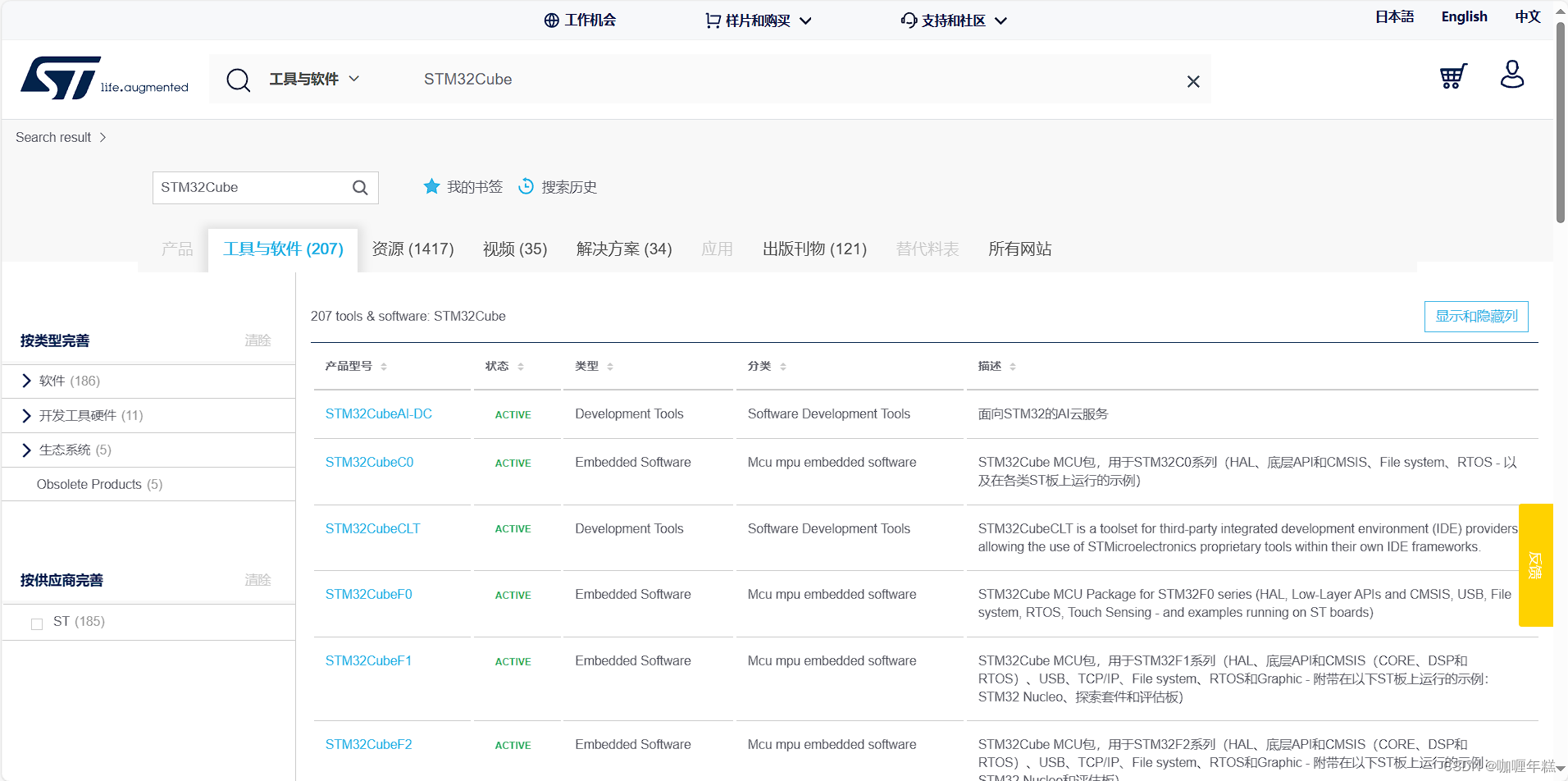Switch to 资源 (1417) tab

413,249
